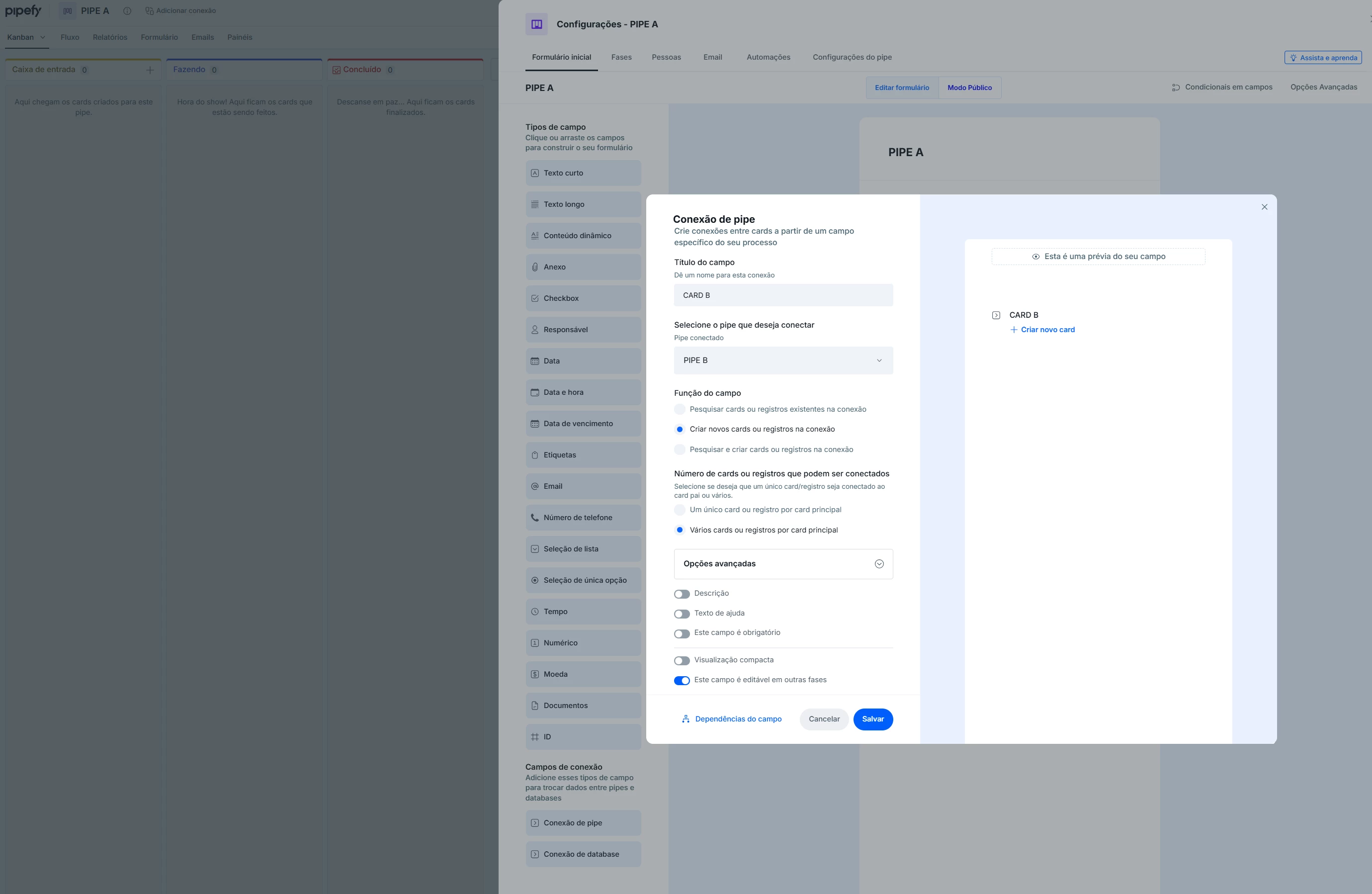Click the Texto longo field icon
The height and width of the screenshot is (894, 1372).
534,204
